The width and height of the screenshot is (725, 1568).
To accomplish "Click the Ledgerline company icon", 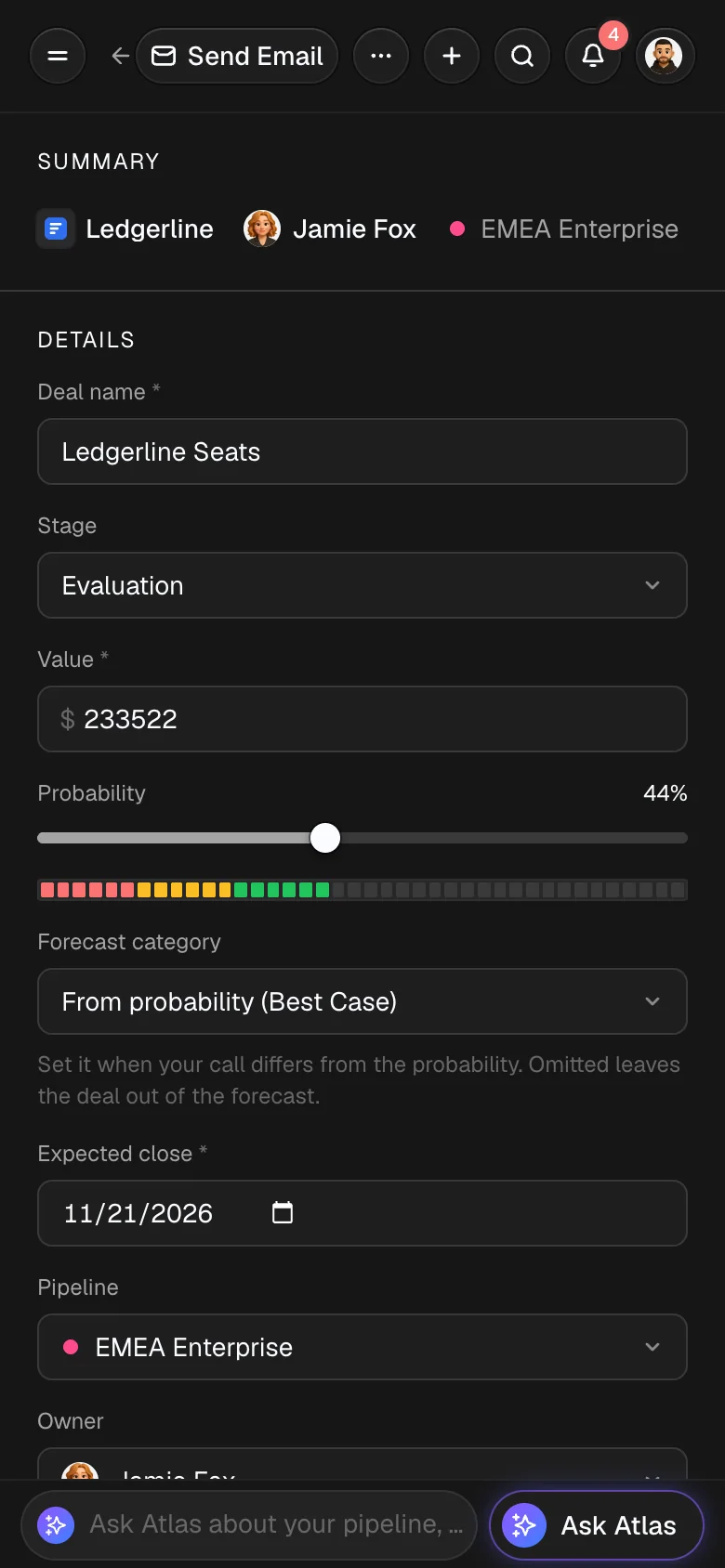I will tap(56, 229).
